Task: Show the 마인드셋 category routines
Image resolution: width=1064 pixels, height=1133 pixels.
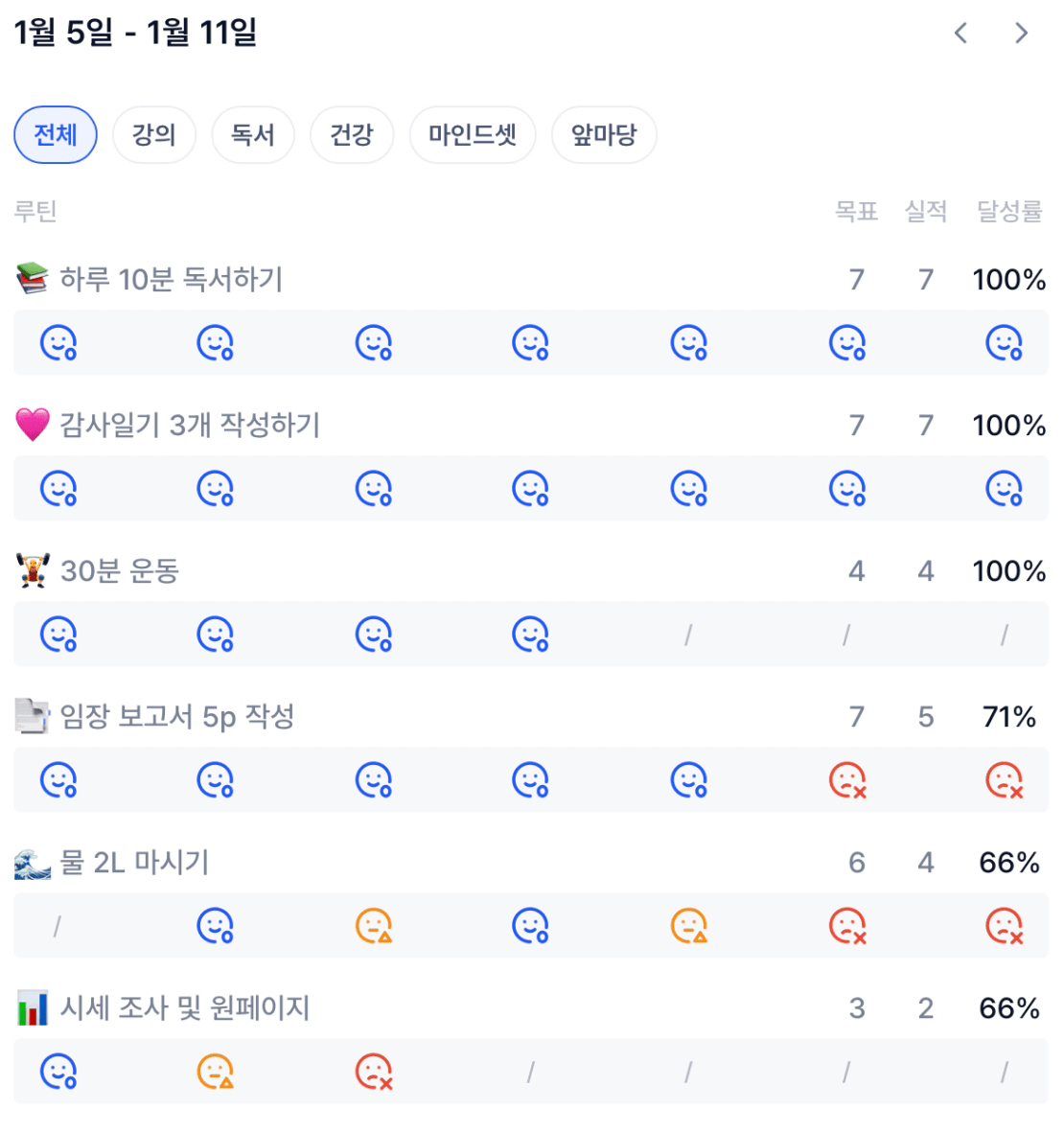Action: [x=473, y=135]
